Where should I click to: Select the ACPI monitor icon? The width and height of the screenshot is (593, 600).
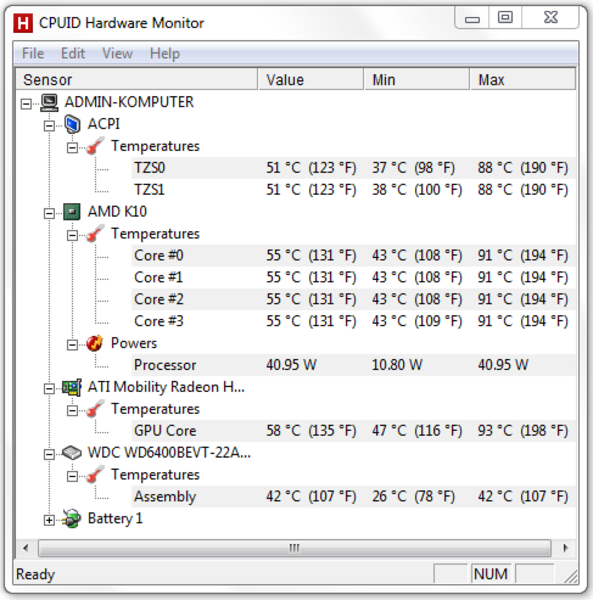[72, 124]
